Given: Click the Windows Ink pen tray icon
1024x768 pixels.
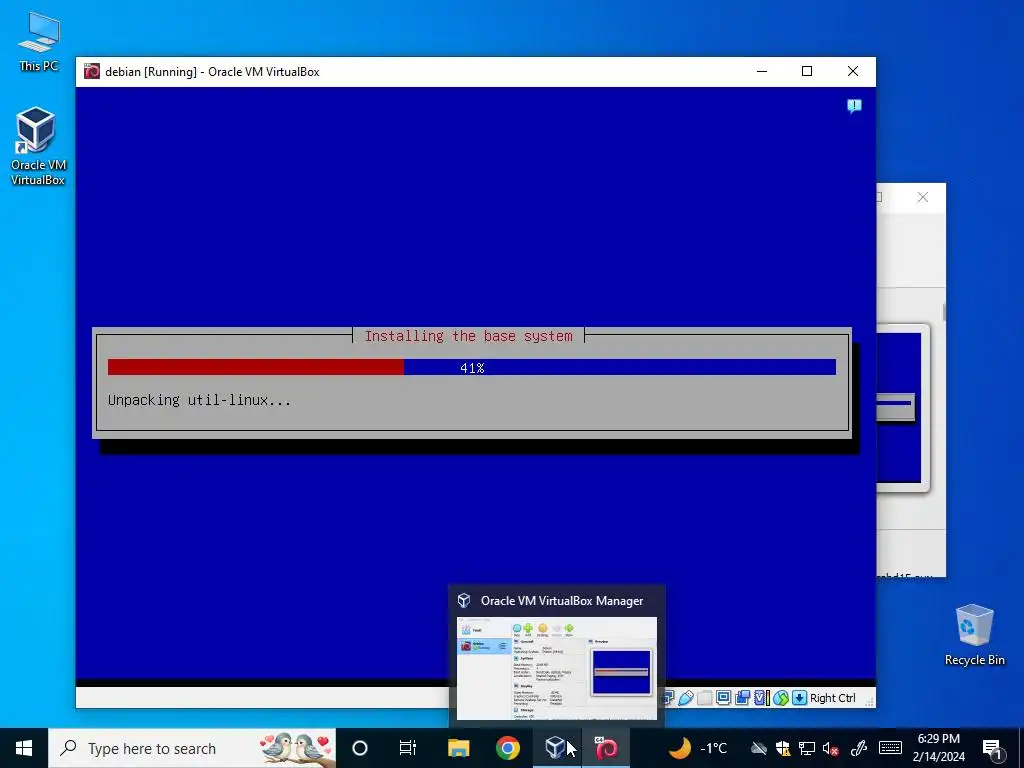Looking at the screenshot, I should [x=859, y=748].
